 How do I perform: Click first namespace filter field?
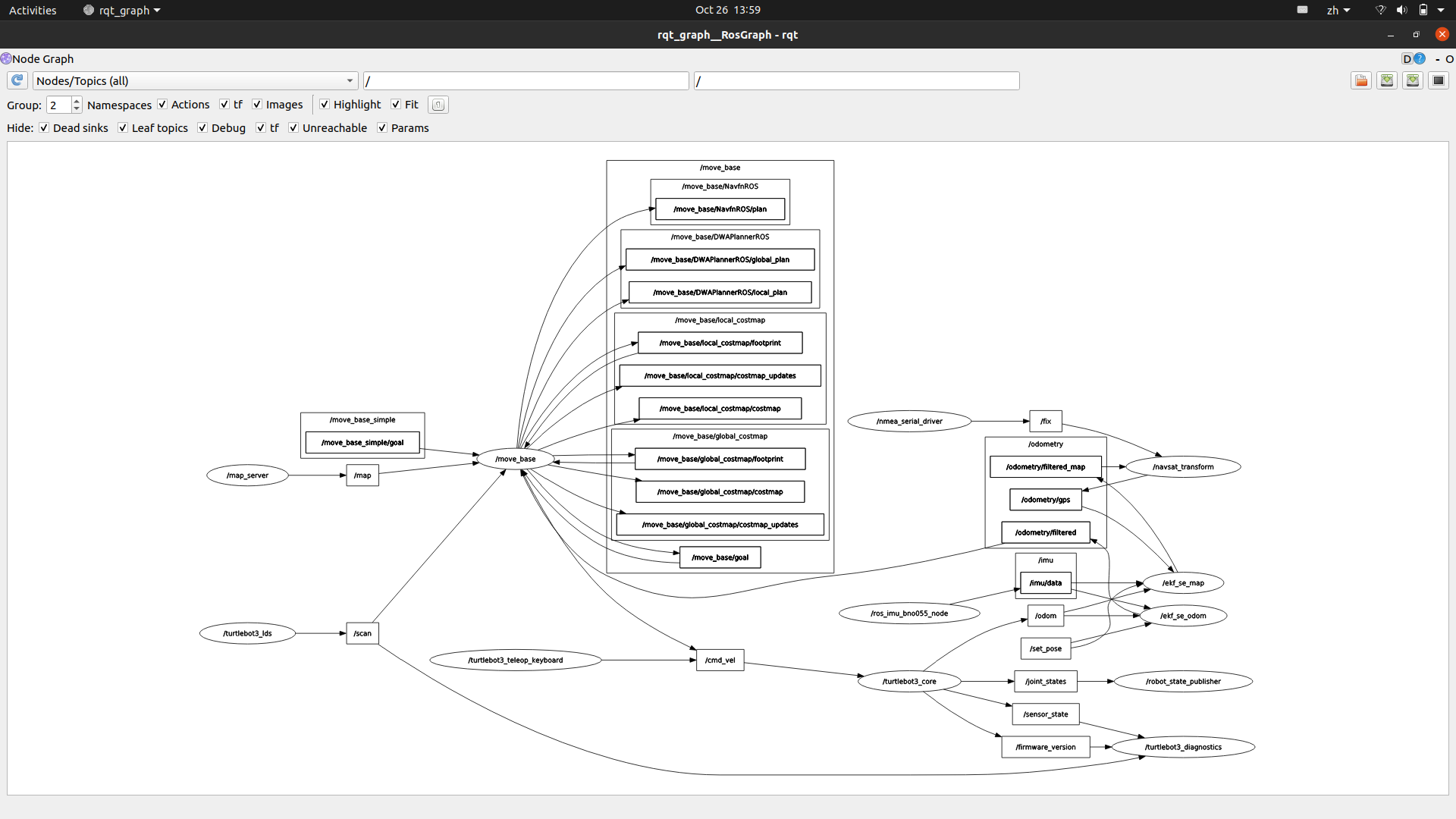point(526,81)
